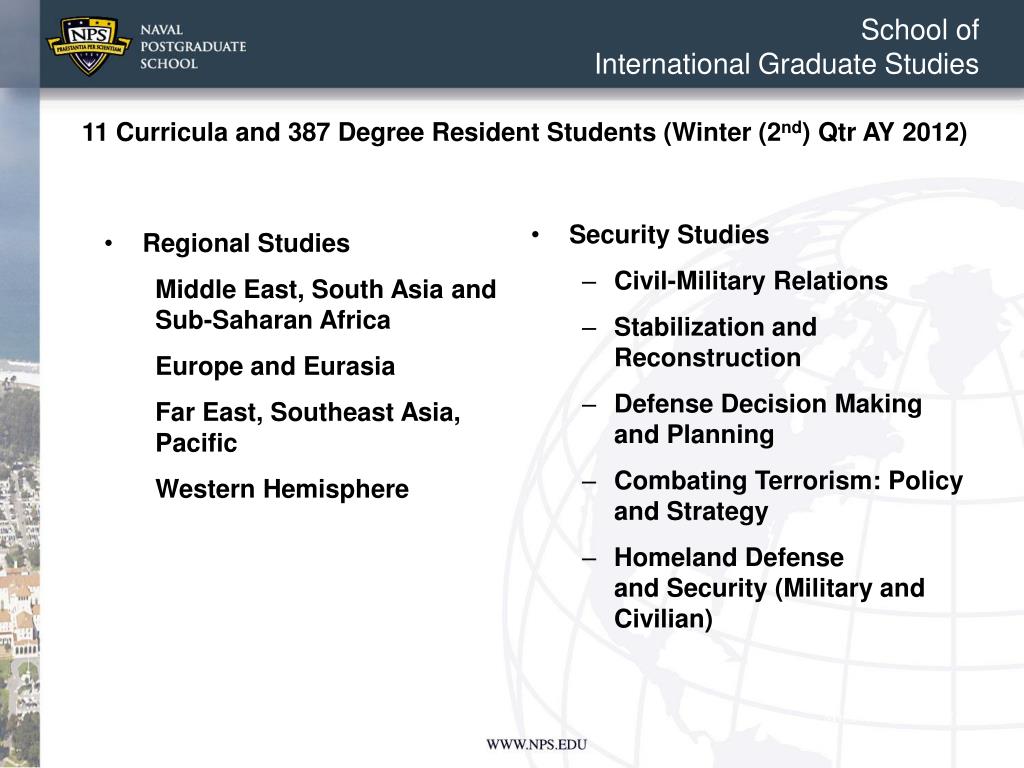This screenshot has height=768, width=1024.
Task: Click 'Middle East, South Asia and Sub-Saharan Africa'
Action: tap(326, 304)
